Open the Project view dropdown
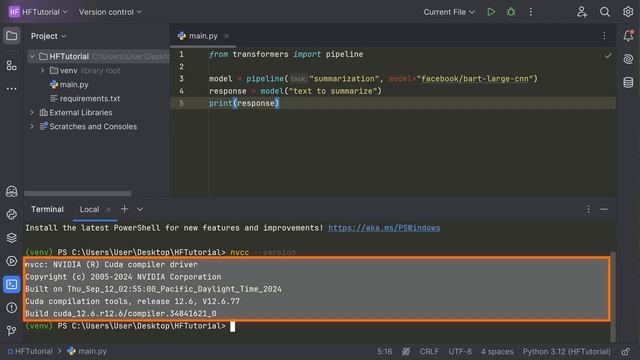640x360 pixels. (x=49, y=36)
